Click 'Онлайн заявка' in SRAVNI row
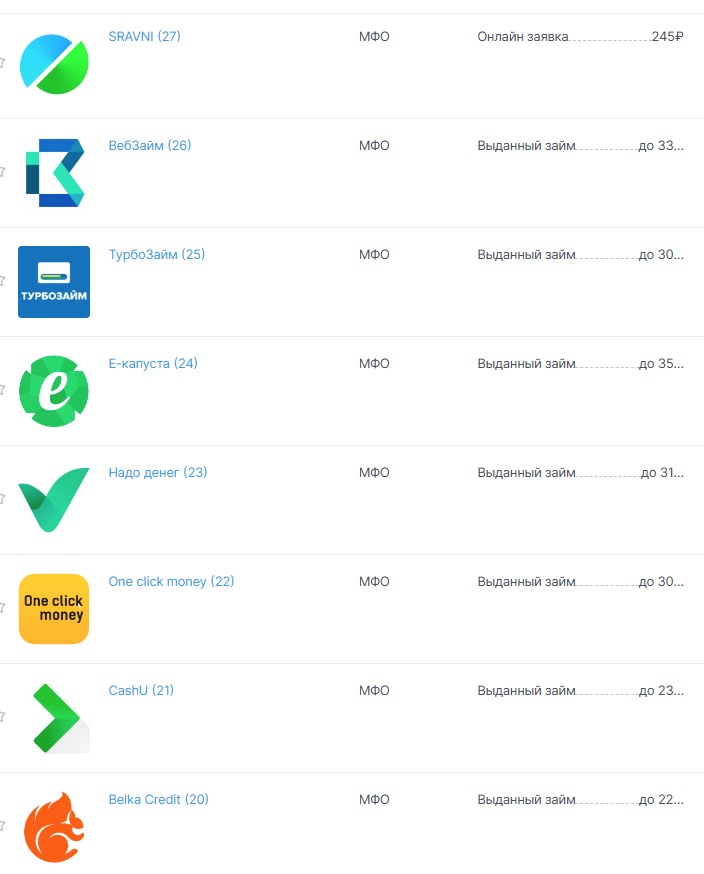This screenshot has width=704, height=874. pyautogui.click(x=523, y=37)
